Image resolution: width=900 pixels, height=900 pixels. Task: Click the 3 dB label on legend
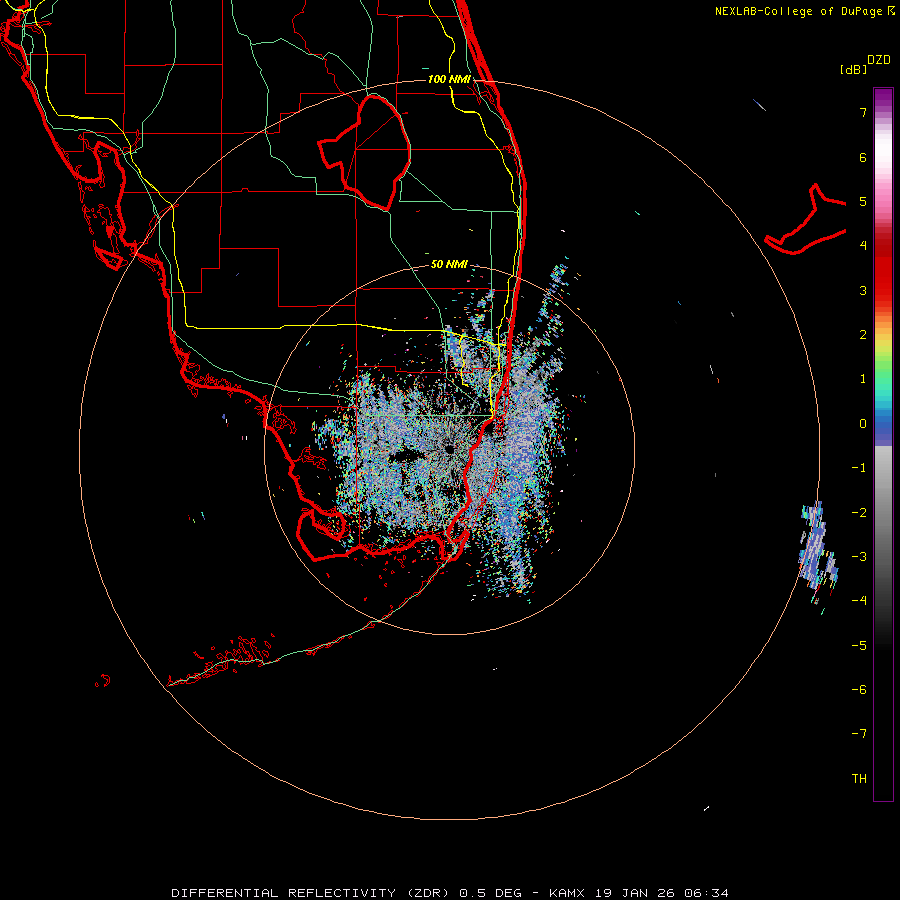[863, 290]
